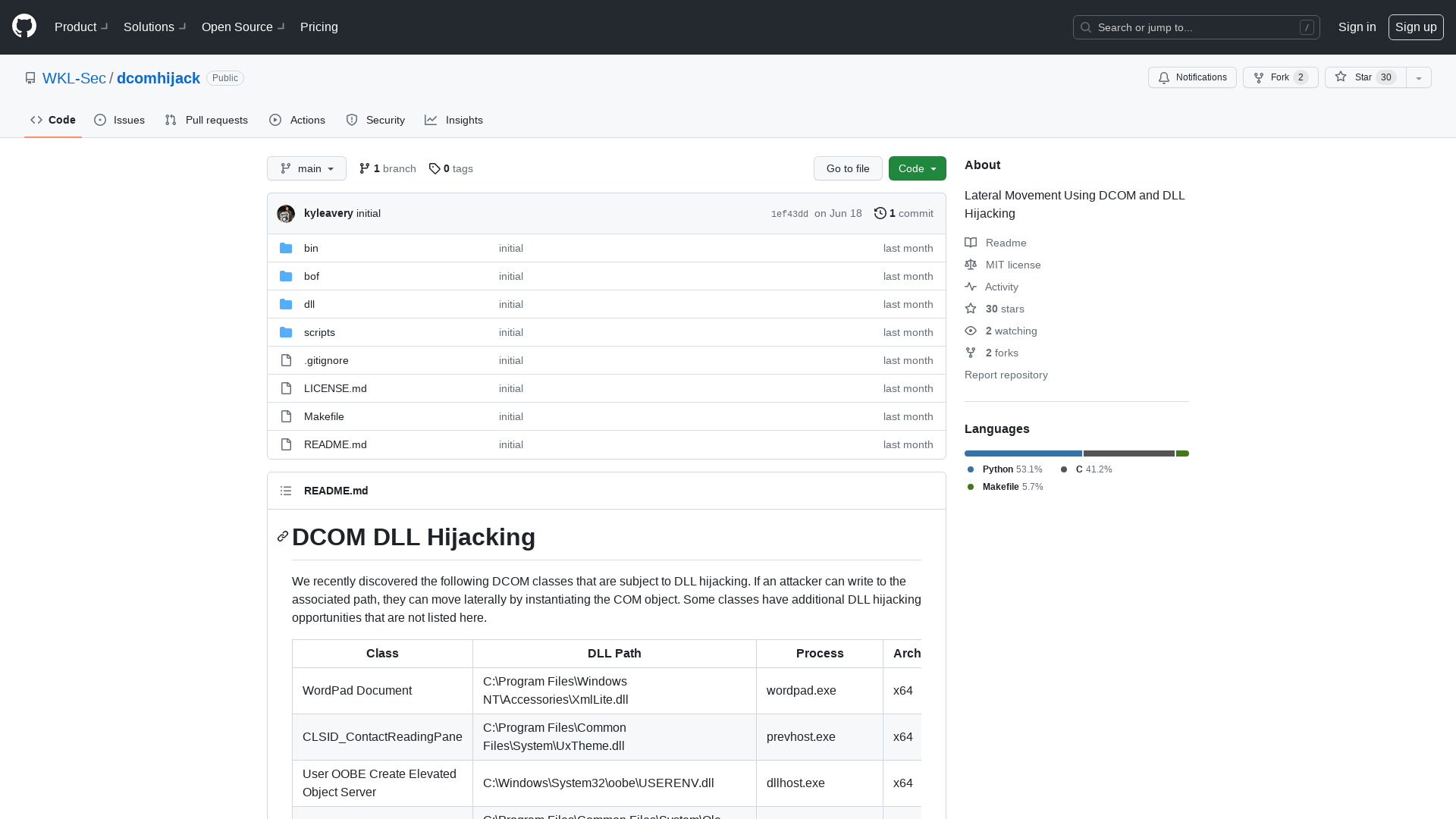
Task: Expand the Product menu
Action: tap(81, 27)
